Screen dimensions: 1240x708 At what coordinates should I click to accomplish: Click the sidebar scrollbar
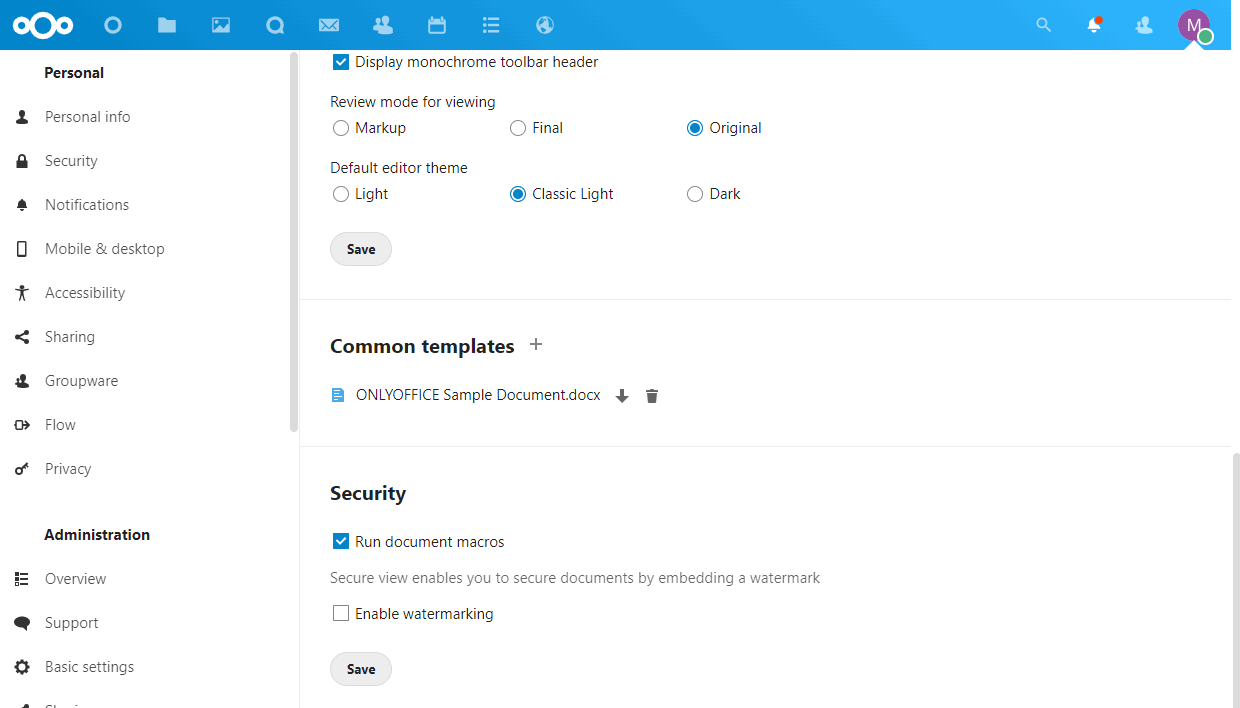point(294,240)
